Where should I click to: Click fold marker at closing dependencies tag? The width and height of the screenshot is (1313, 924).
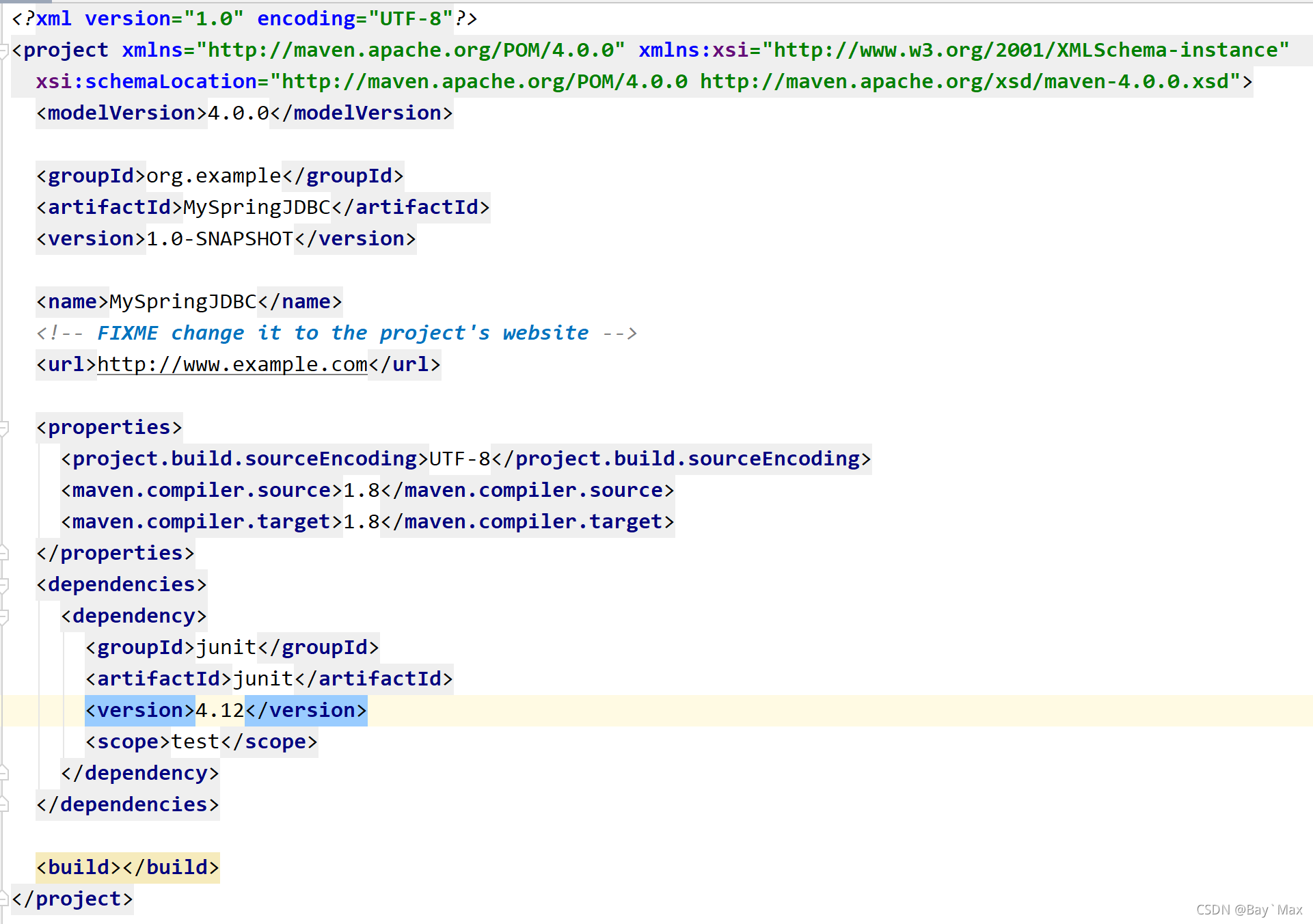[3, 804]
